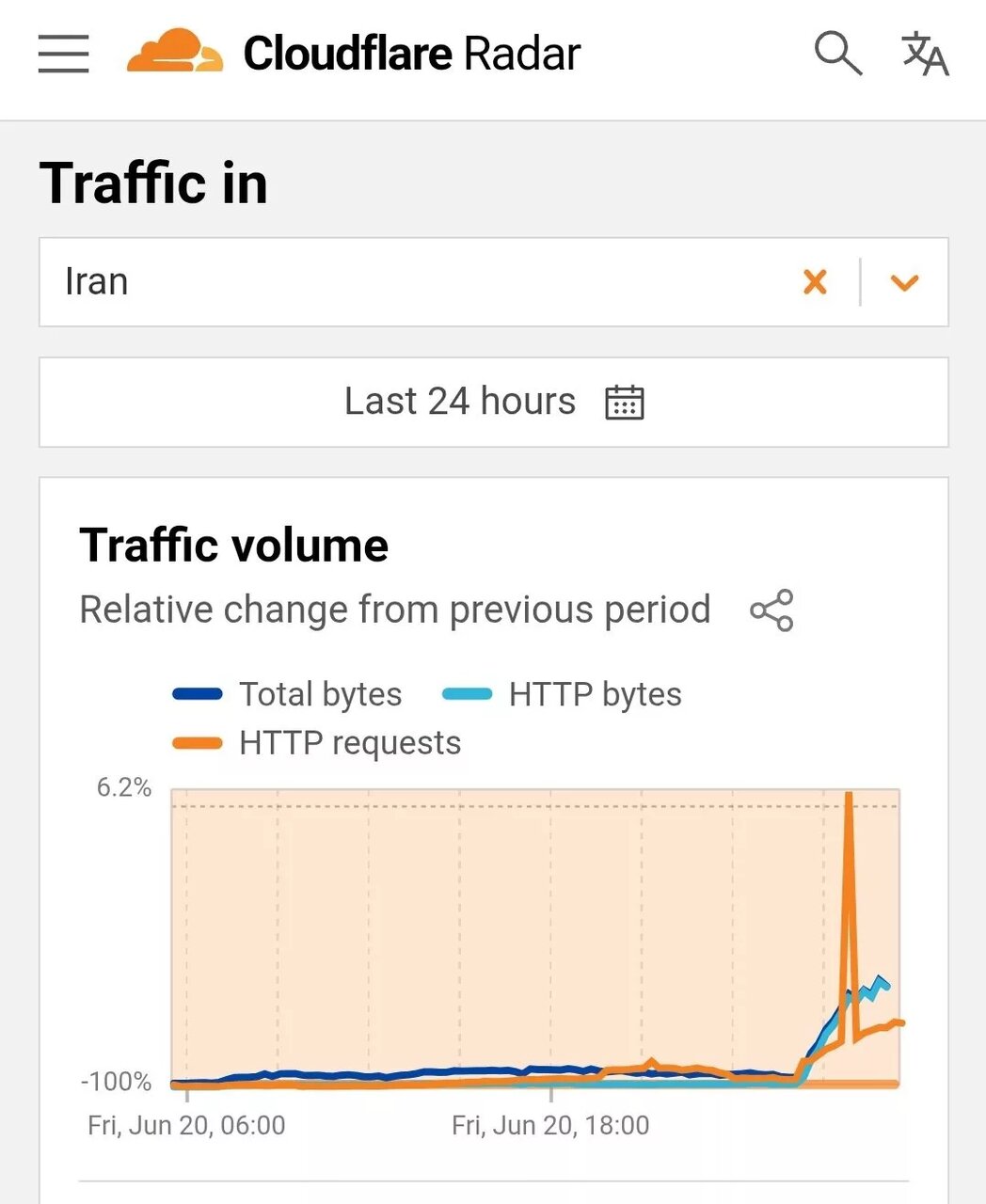The image size is (986, 1204).
Task: Open the hamburger navigation menu
Action: point(63,54)
